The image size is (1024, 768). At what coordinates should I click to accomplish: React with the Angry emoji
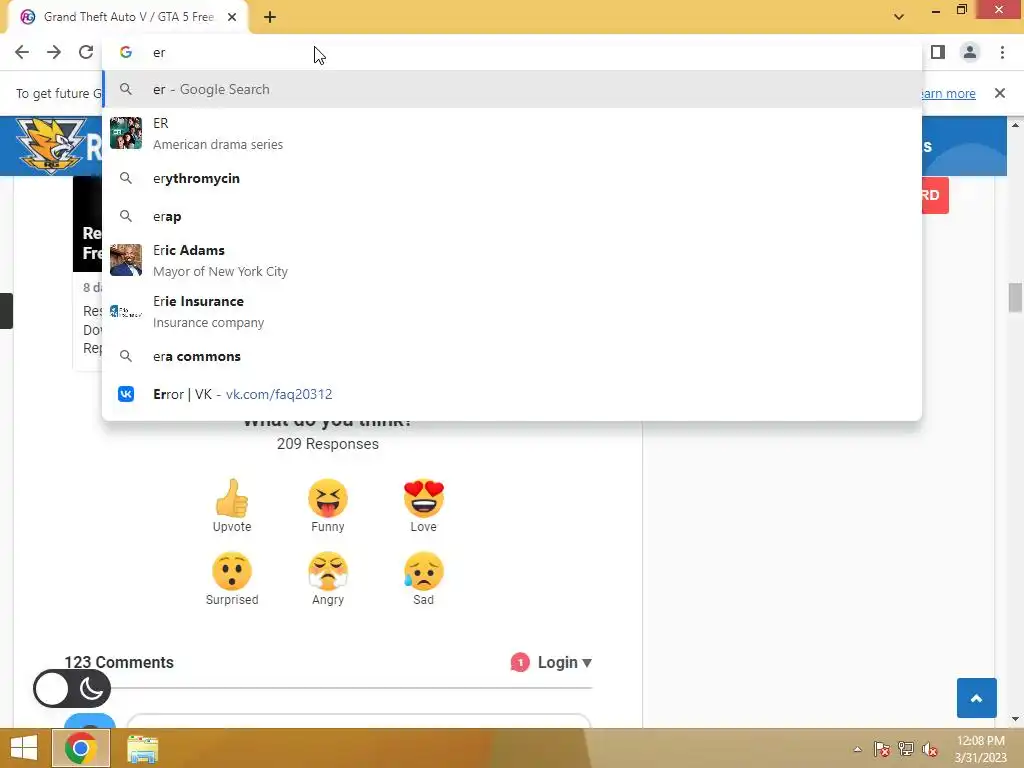coord(328,579)
